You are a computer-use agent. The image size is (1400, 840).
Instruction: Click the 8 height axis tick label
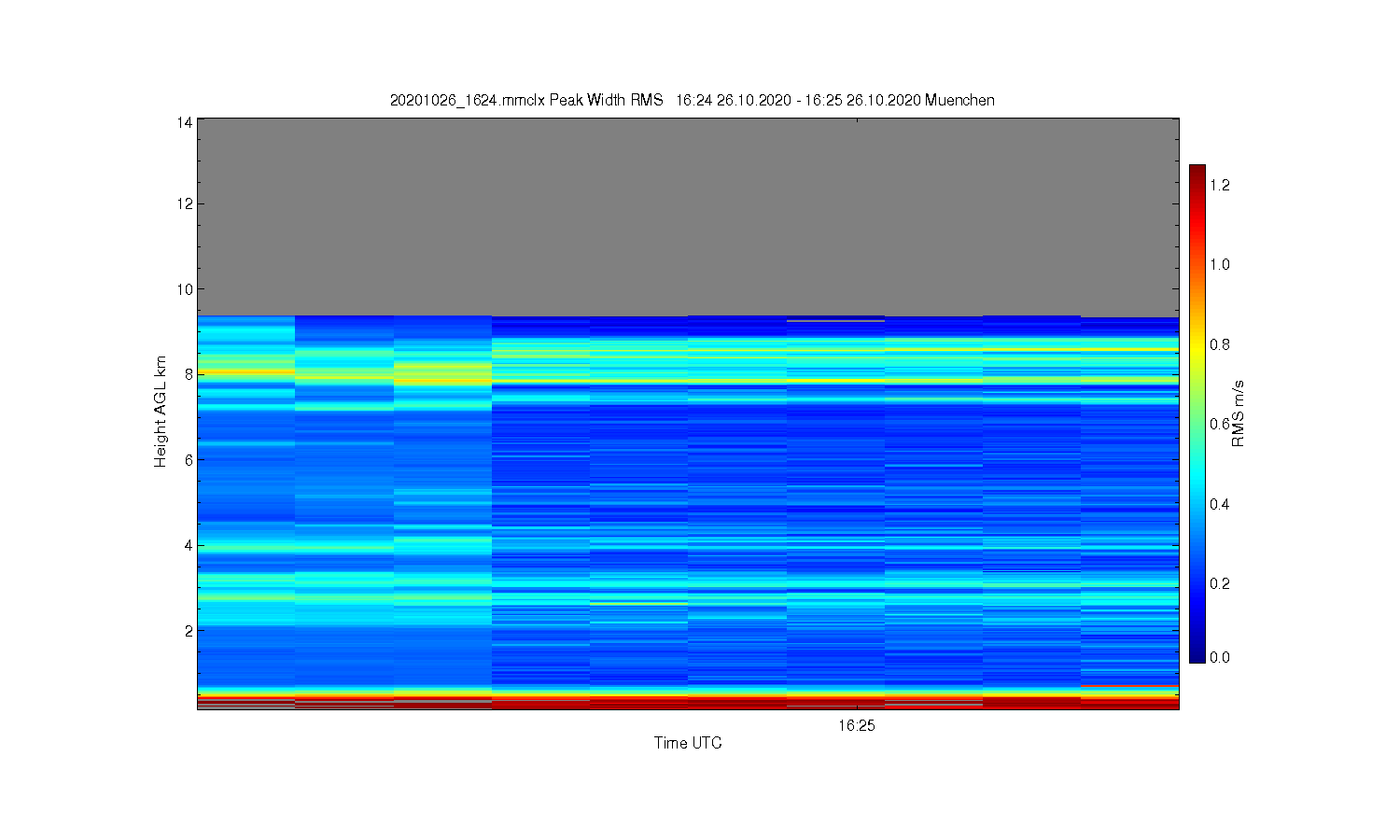pos(189,374)
